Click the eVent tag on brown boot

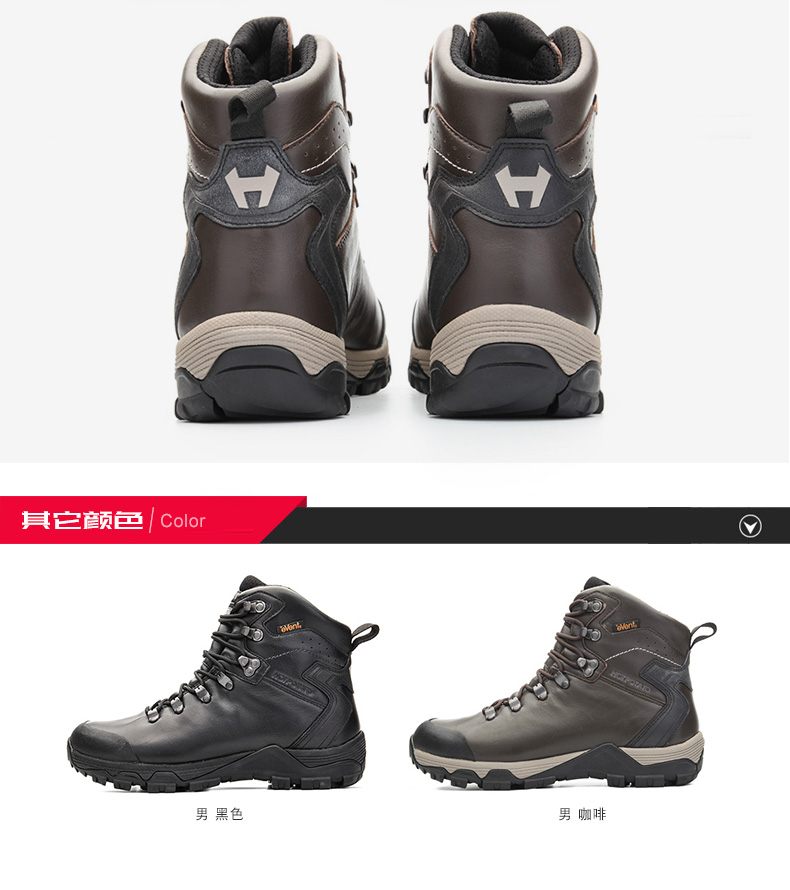click(x=627, y=626)
